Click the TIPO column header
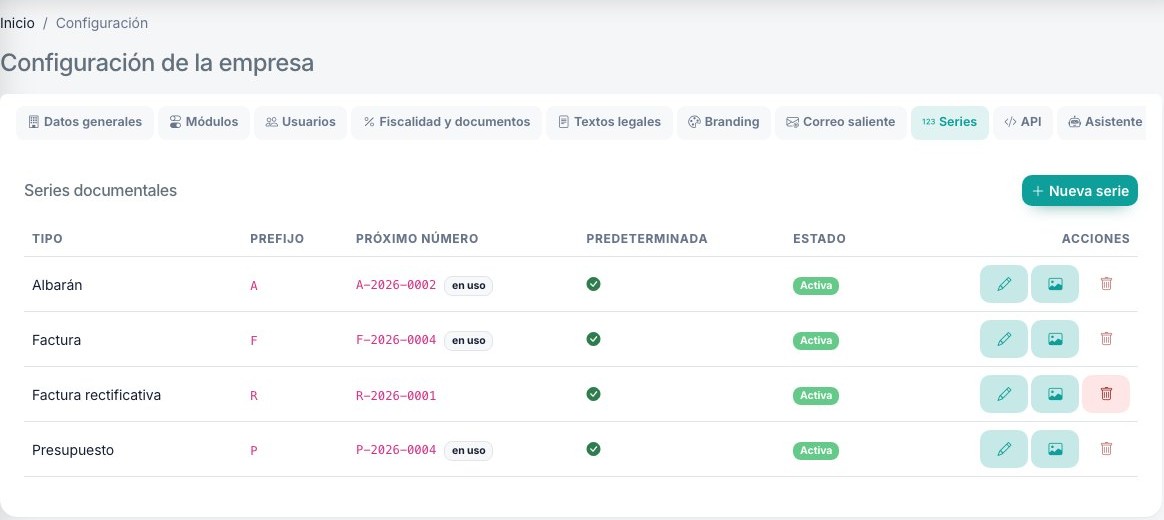Image resolution: width=1164 pixels, height=520 pixels. coord(48,238)
